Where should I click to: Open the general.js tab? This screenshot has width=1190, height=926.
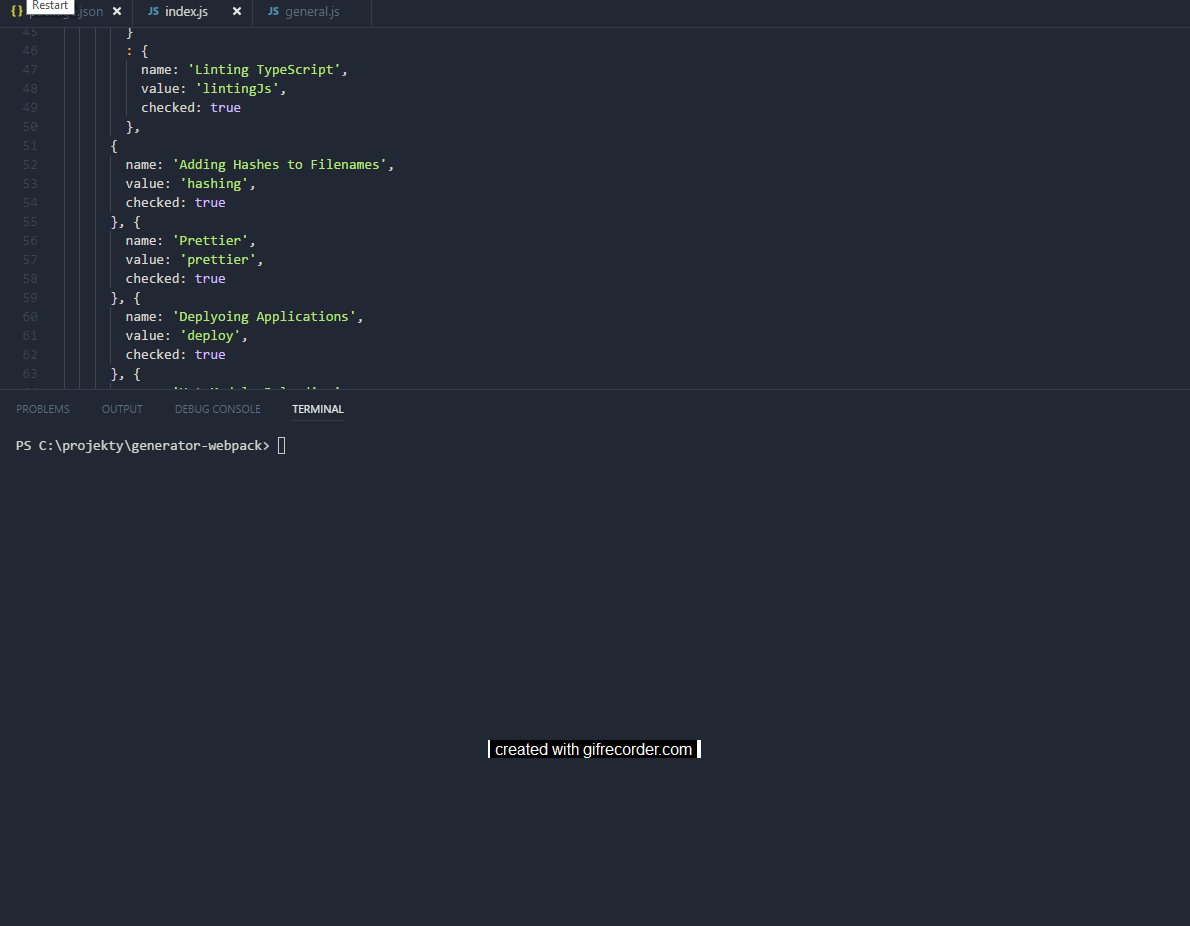coord(312,12)
